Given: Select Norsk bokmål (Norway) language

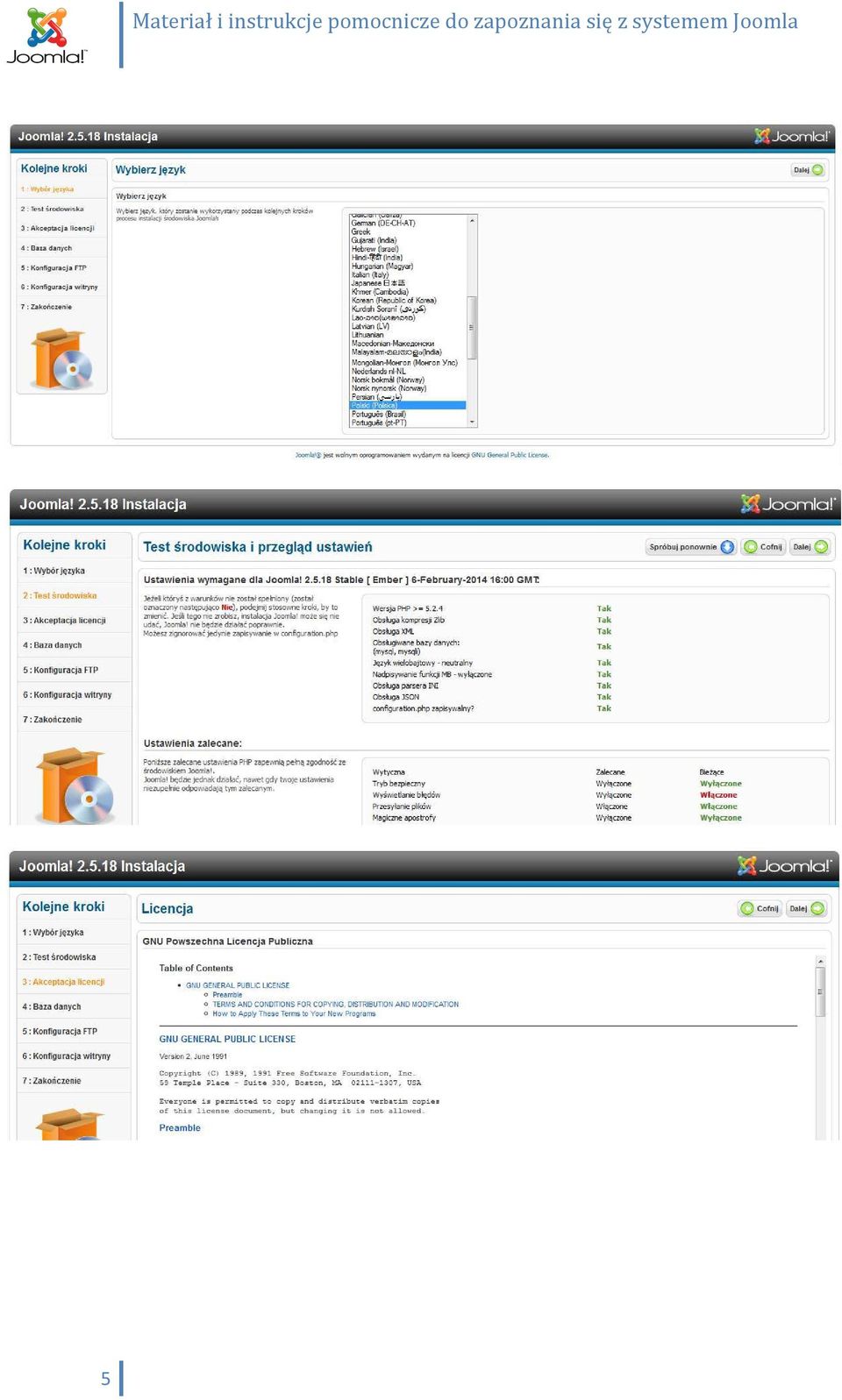Looking at the screenshot, I should pyautogui.click(x=388, y=380).
